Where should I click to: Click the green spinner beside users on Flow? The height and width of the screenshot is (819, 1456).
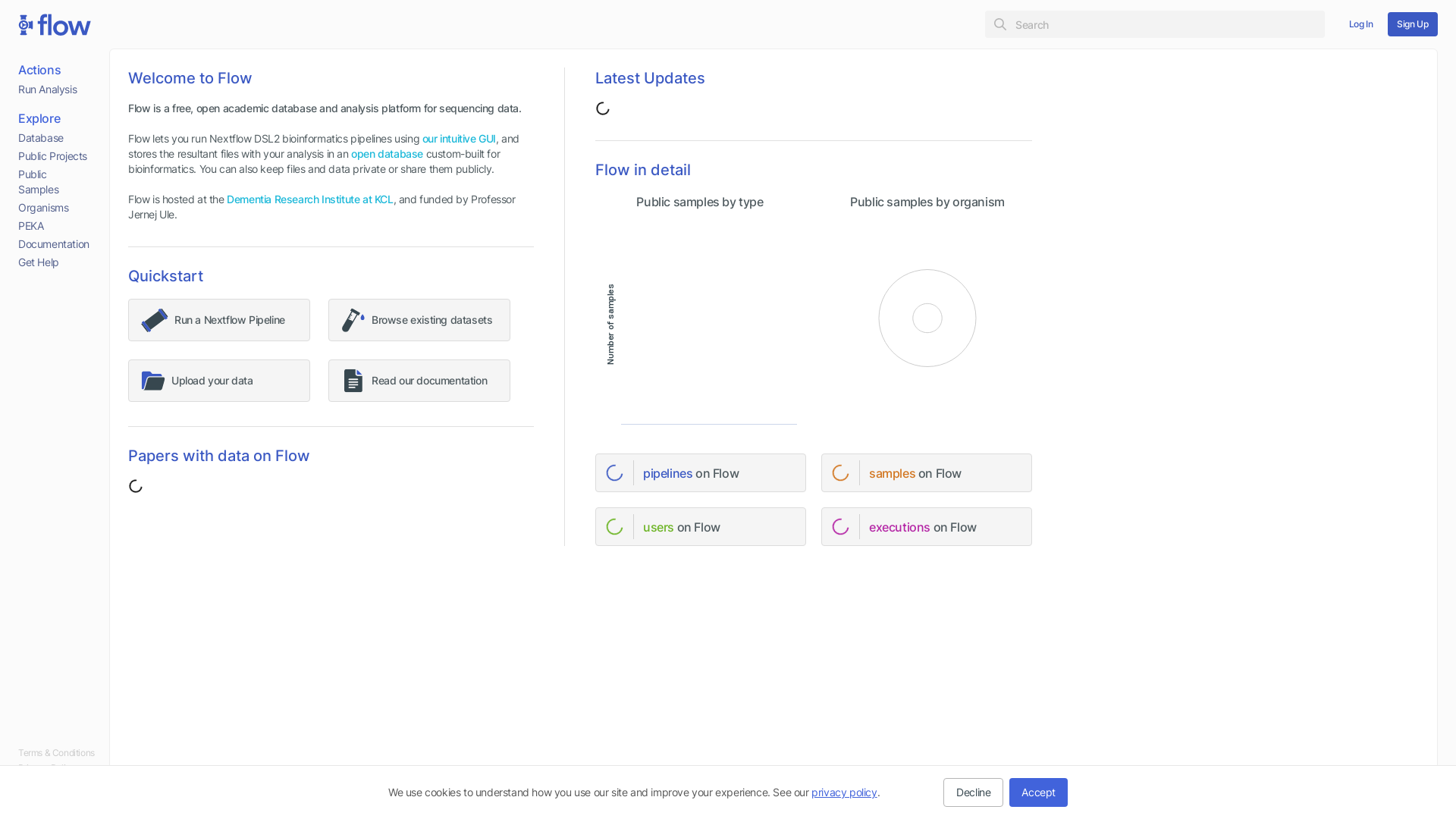coord(614,527)
